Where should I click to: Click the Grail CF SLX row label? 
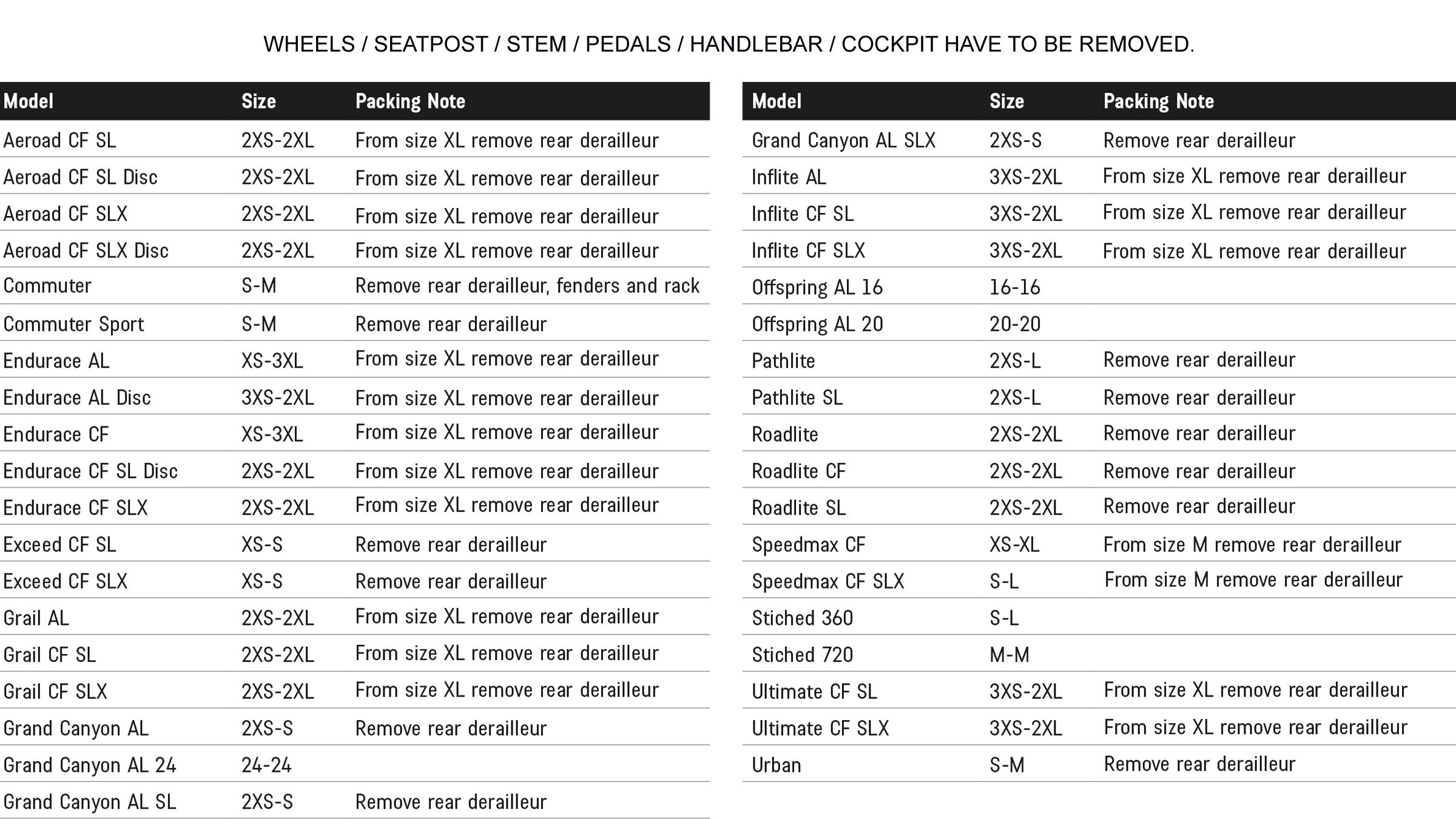pos(55,692)
